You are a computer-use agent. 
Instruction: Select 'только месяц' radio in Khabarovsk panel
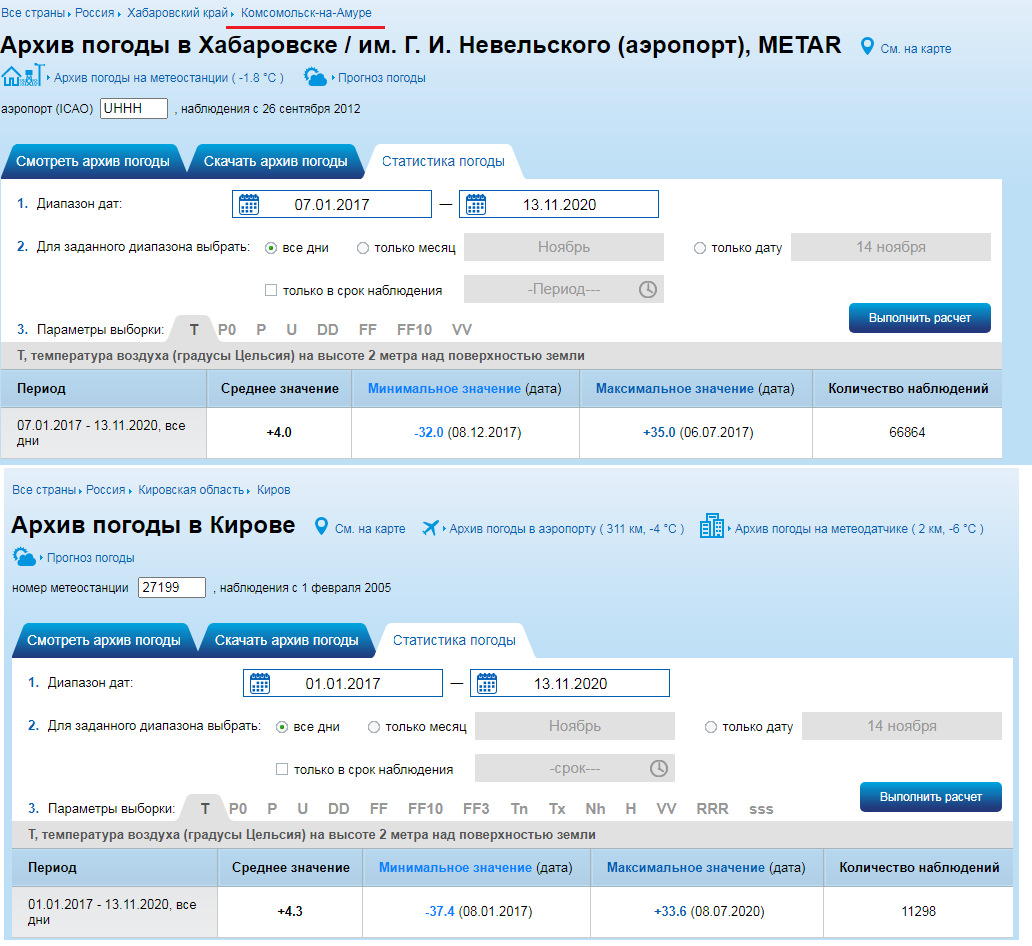pyautogui.click(x=363, y=248)
